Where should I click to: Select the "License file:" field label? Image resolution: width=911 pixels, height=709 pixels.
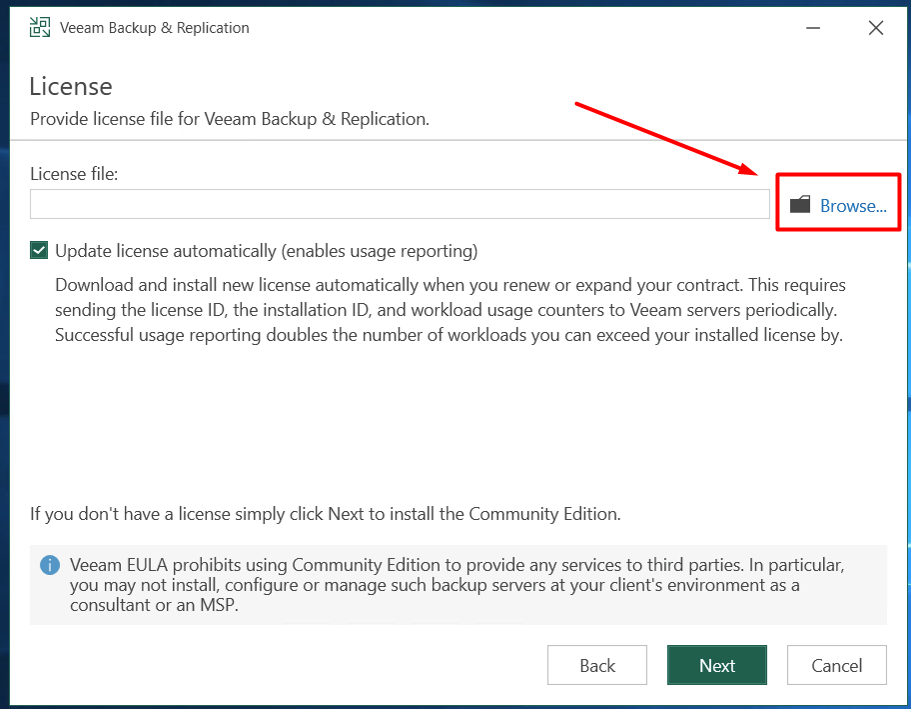pos(74,174)
